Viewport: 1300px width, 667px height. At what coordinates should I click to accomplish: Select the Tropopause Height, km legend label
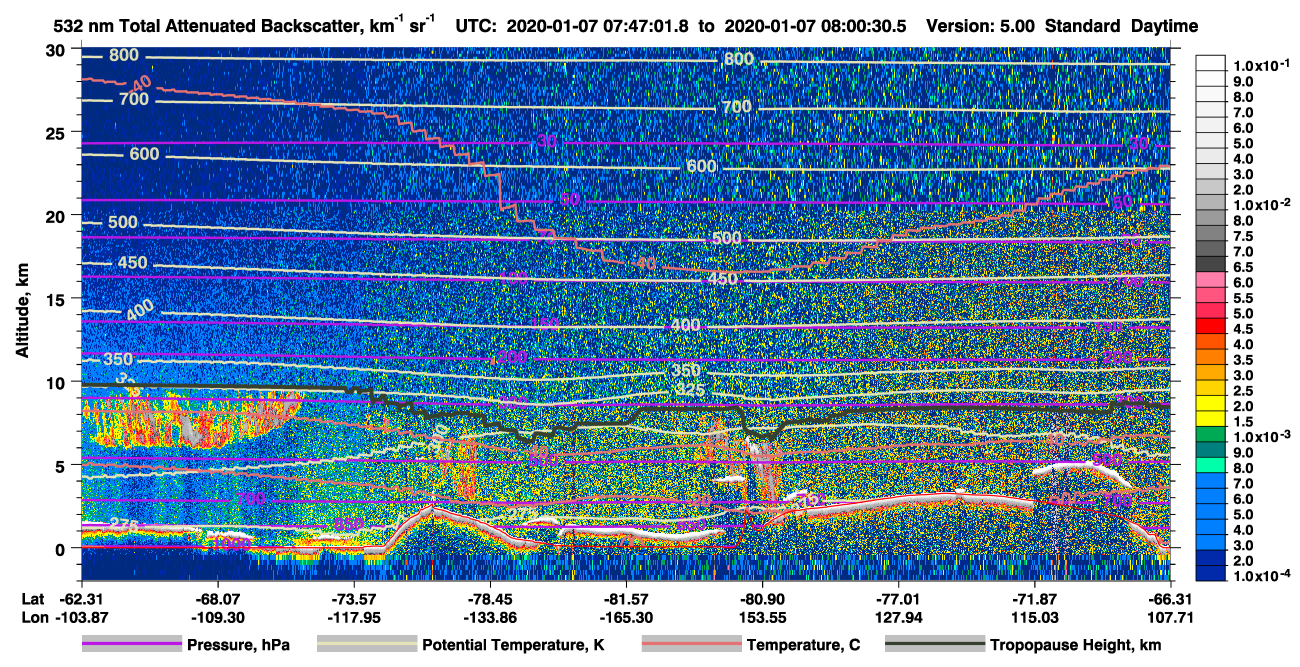(1076, 645)
